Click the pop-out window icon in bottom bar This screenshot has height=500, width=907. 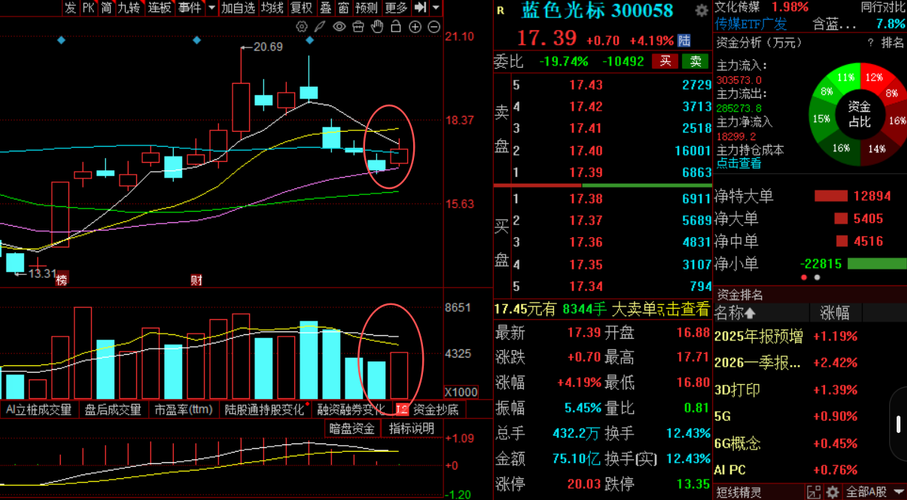pyautogui.click(x=814, y=492)
